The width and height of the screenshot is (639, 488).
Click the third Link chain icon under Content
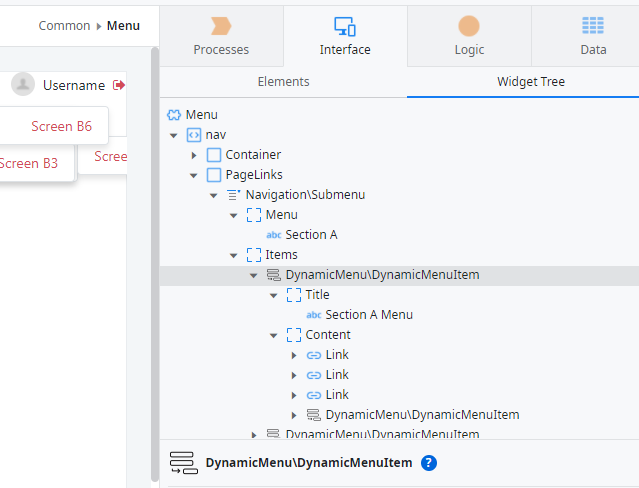(313, 395)
